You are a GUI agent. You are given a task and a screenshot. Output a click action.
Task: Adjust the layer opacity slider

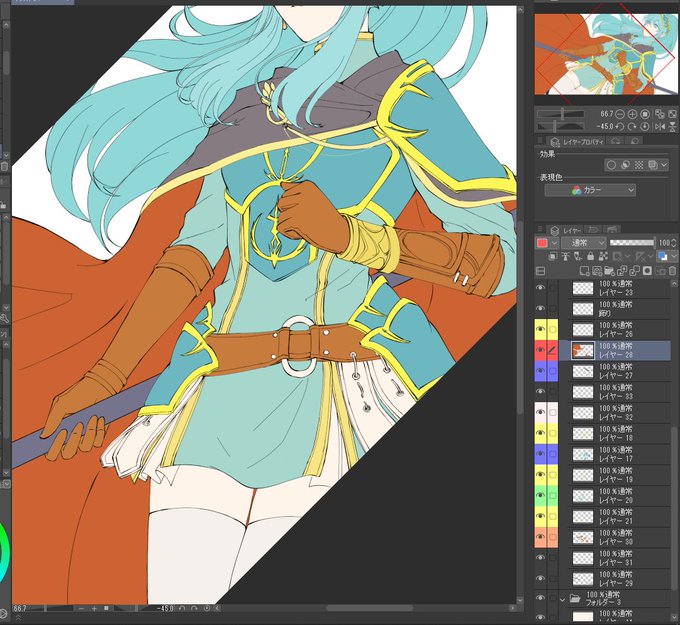coord(632,243)
